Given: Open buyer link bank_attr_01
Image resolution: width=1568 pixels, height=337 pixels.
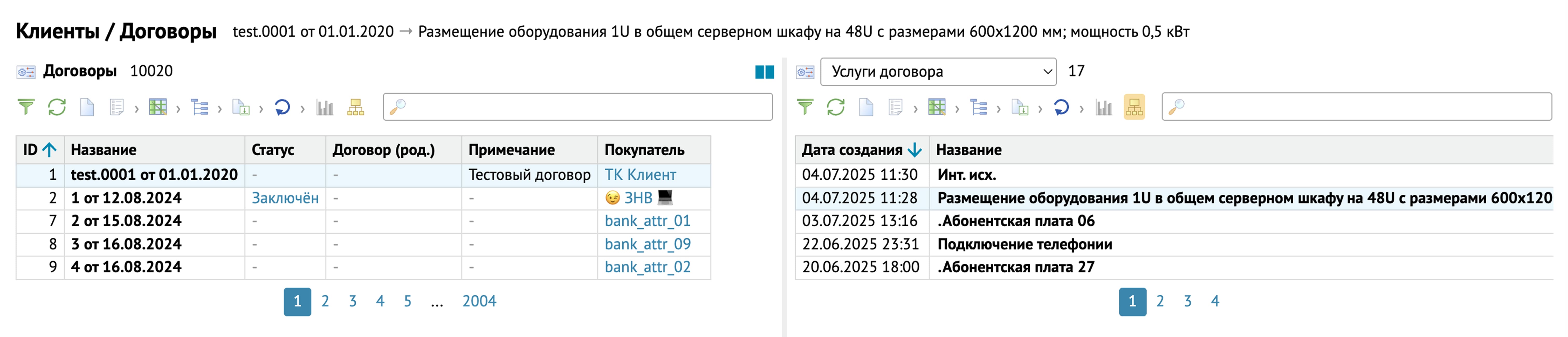Looking at the screenshot, I should pos(648,221).
